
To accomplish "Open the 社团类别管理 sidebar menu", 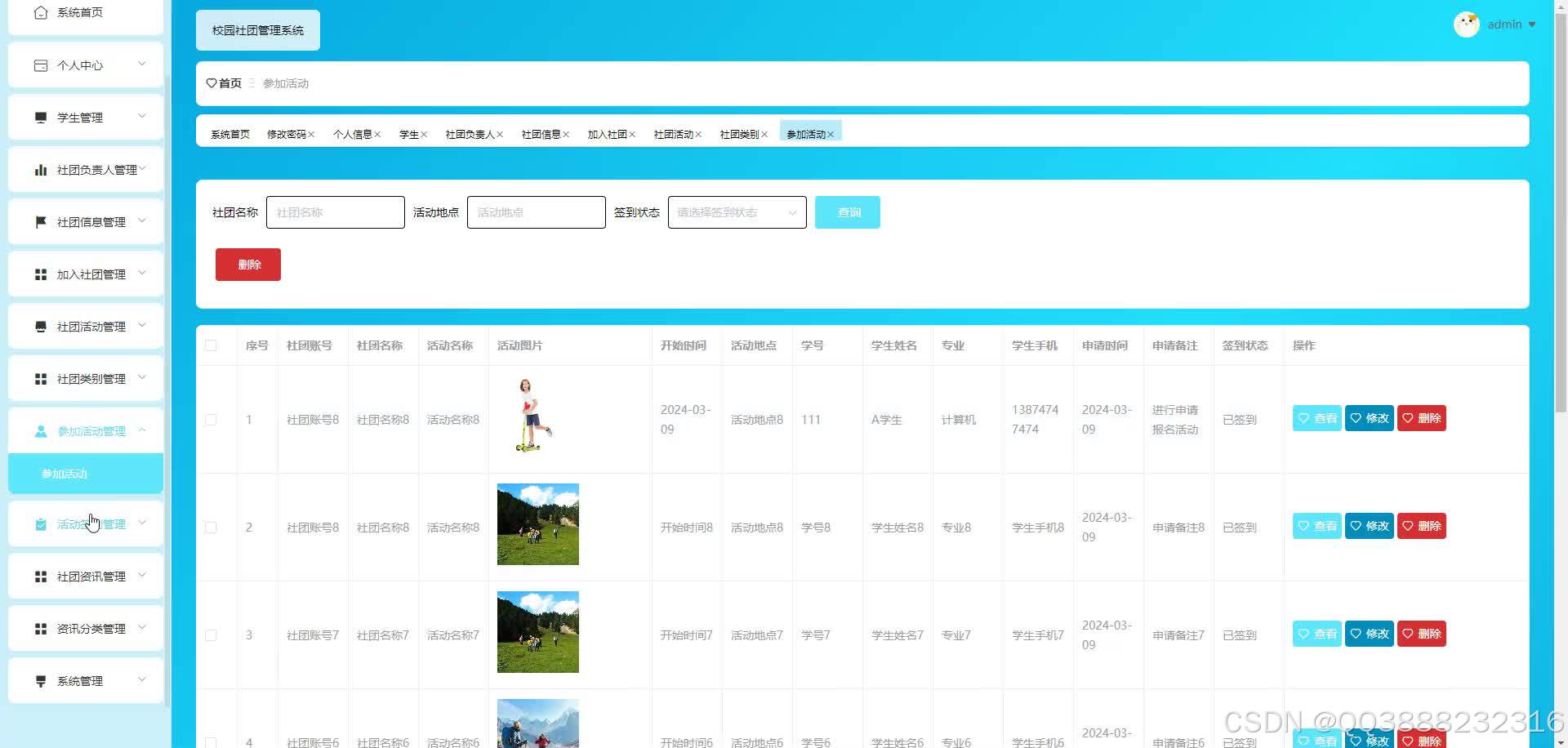I will tap(86, 379).
